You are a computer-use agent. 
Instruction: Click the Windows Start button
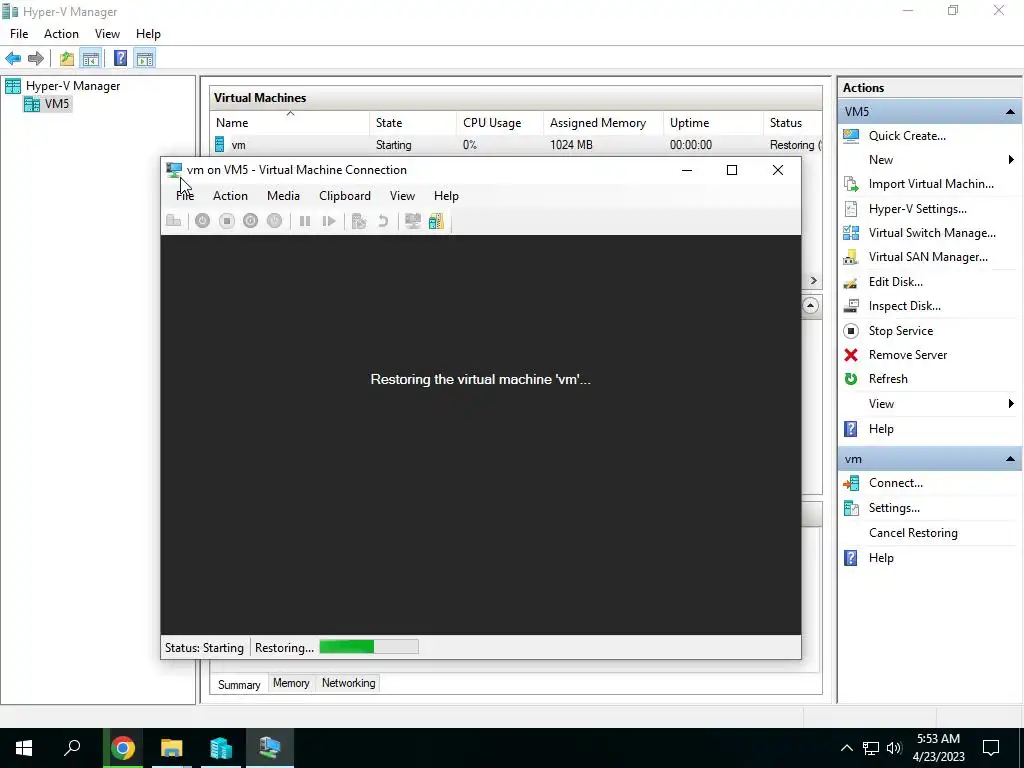(x=24, y=748)
